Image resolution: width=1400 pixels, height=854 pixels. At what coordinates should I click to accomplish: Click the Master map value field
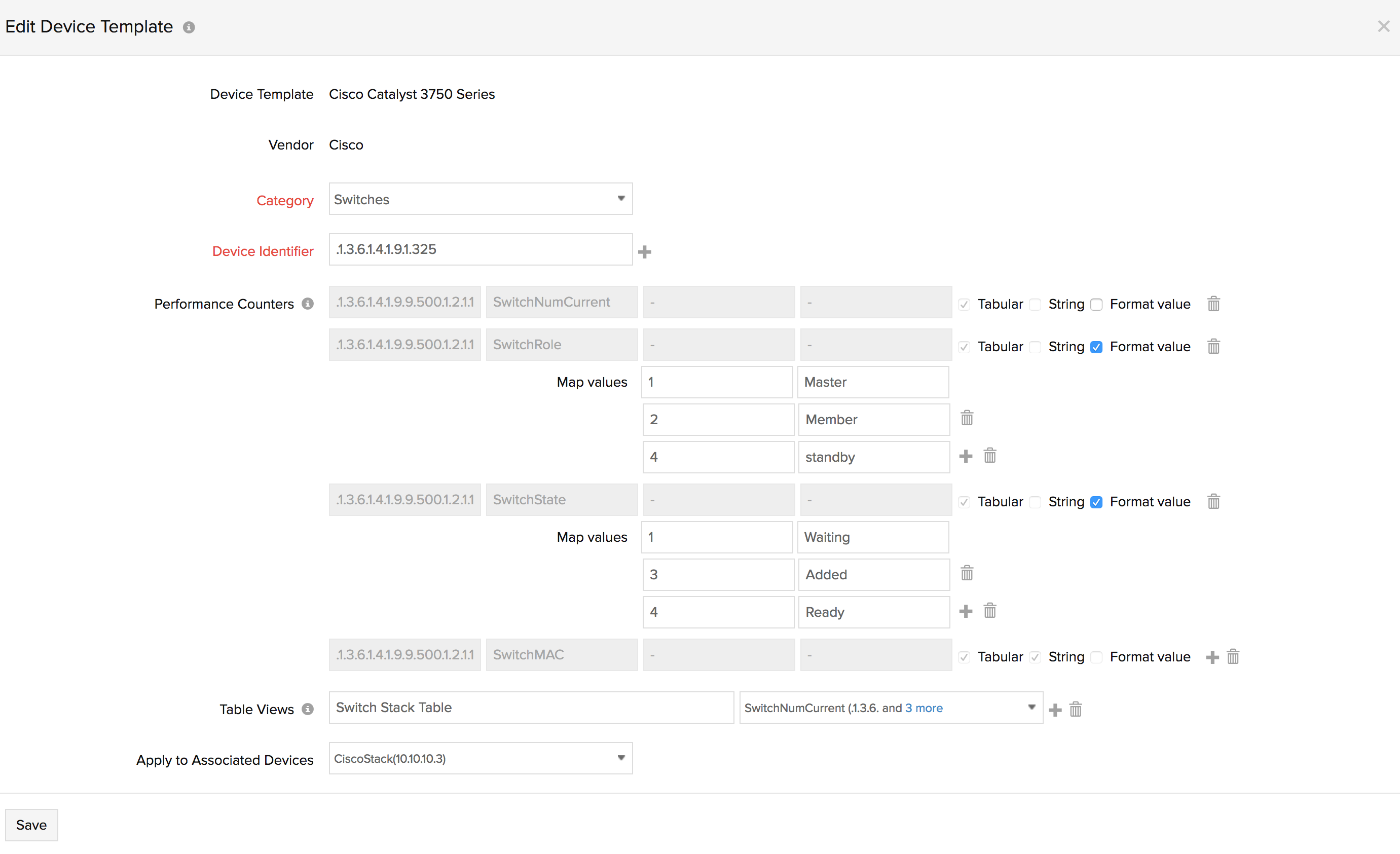coord(873,382)
